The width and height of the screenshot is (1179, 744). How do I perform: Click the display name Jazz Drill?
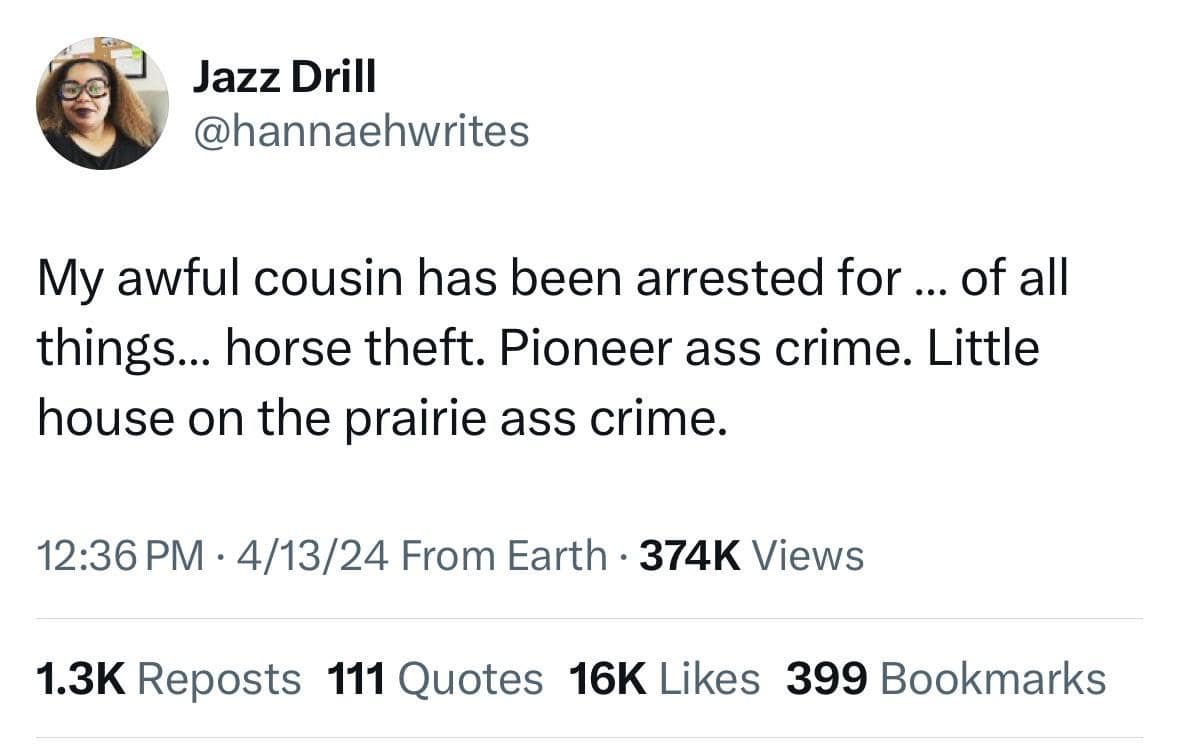tap(284, 78)
